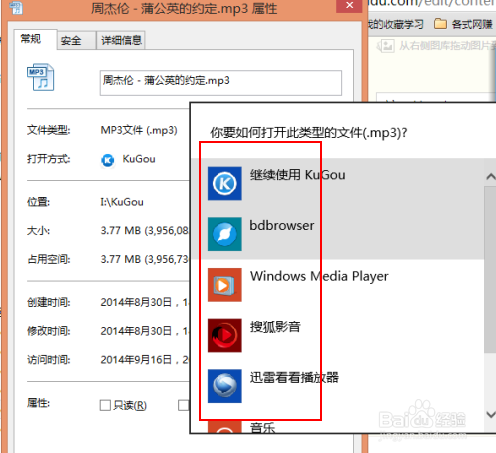Click the bdbrowser app icon

click(x=225, y=234)
